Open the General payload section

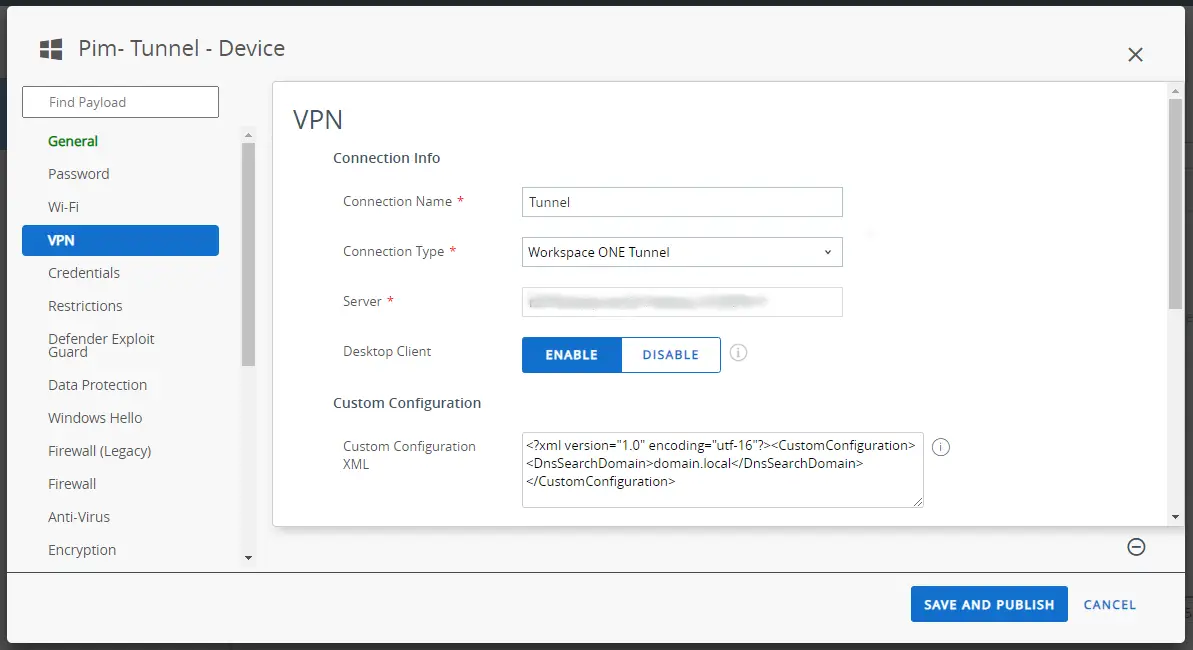tap(73, 141)
